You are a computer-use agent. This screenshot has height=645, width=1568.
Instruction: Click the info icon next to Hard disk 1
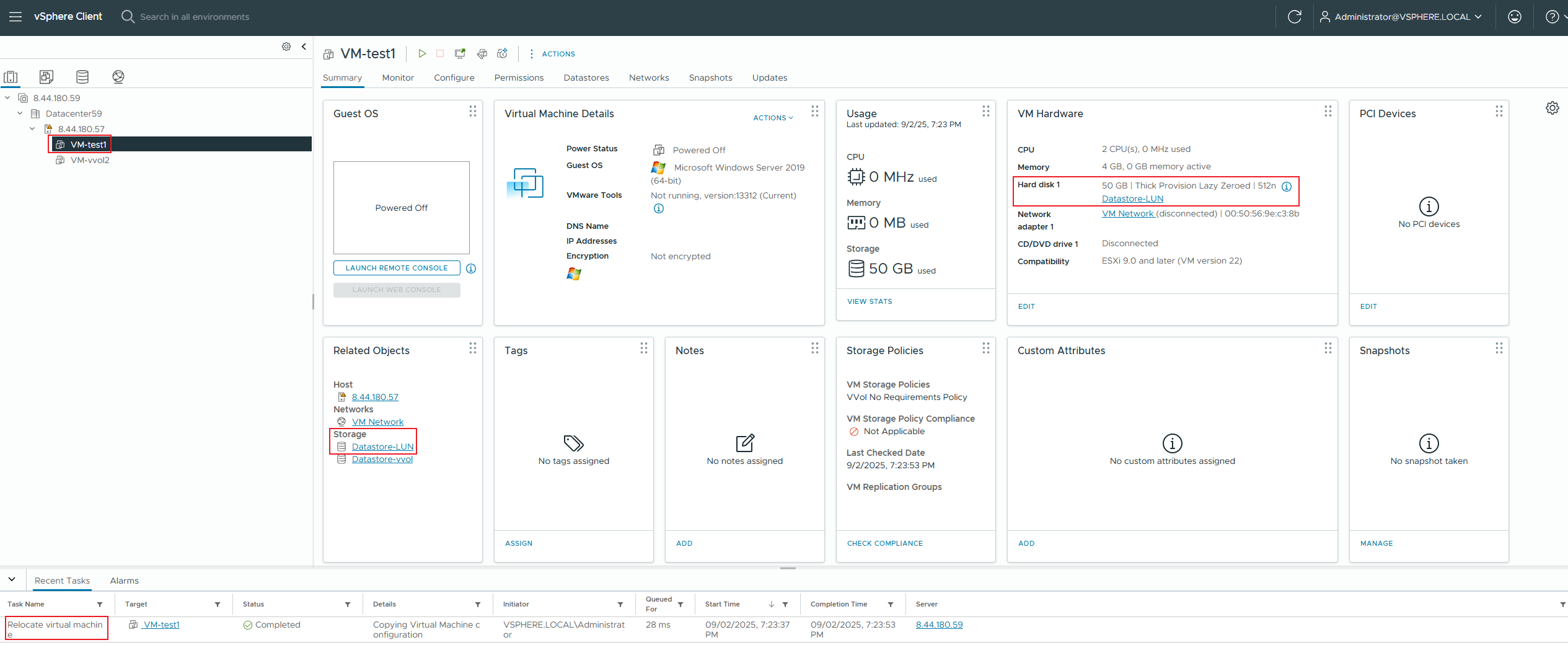click(x=1287, y=186)
